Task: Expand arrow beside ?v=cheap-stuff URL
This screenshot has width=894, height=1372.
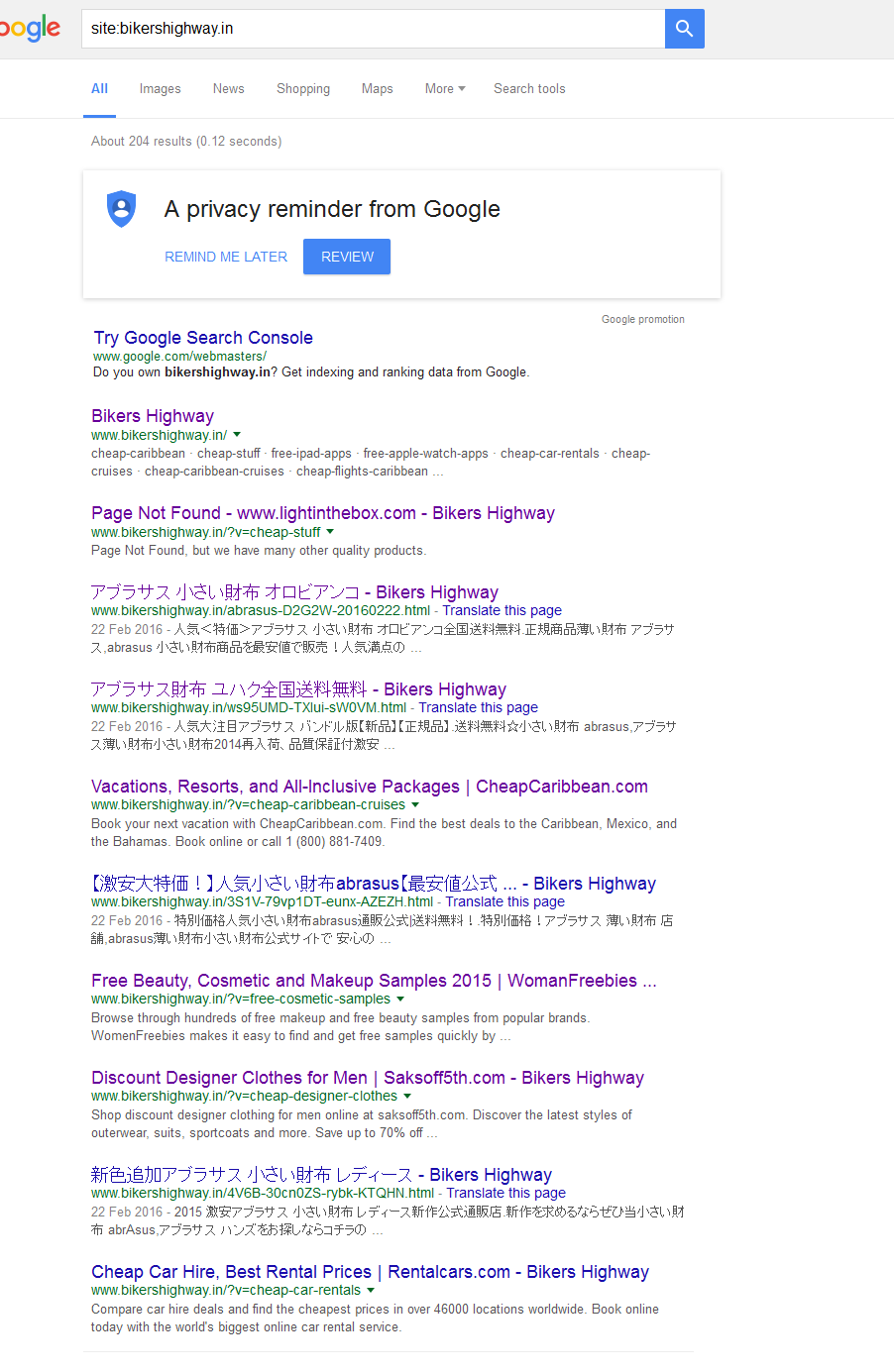Action: pyautogui.click(x=330, y=532)
